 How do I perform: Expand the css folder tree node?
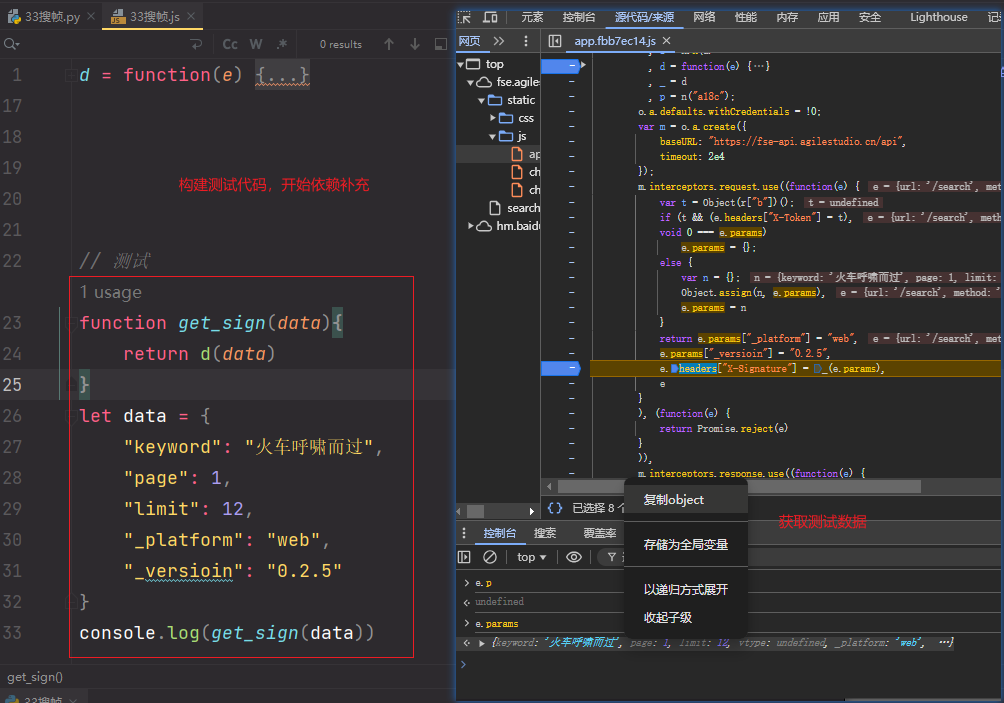point(492,118)
